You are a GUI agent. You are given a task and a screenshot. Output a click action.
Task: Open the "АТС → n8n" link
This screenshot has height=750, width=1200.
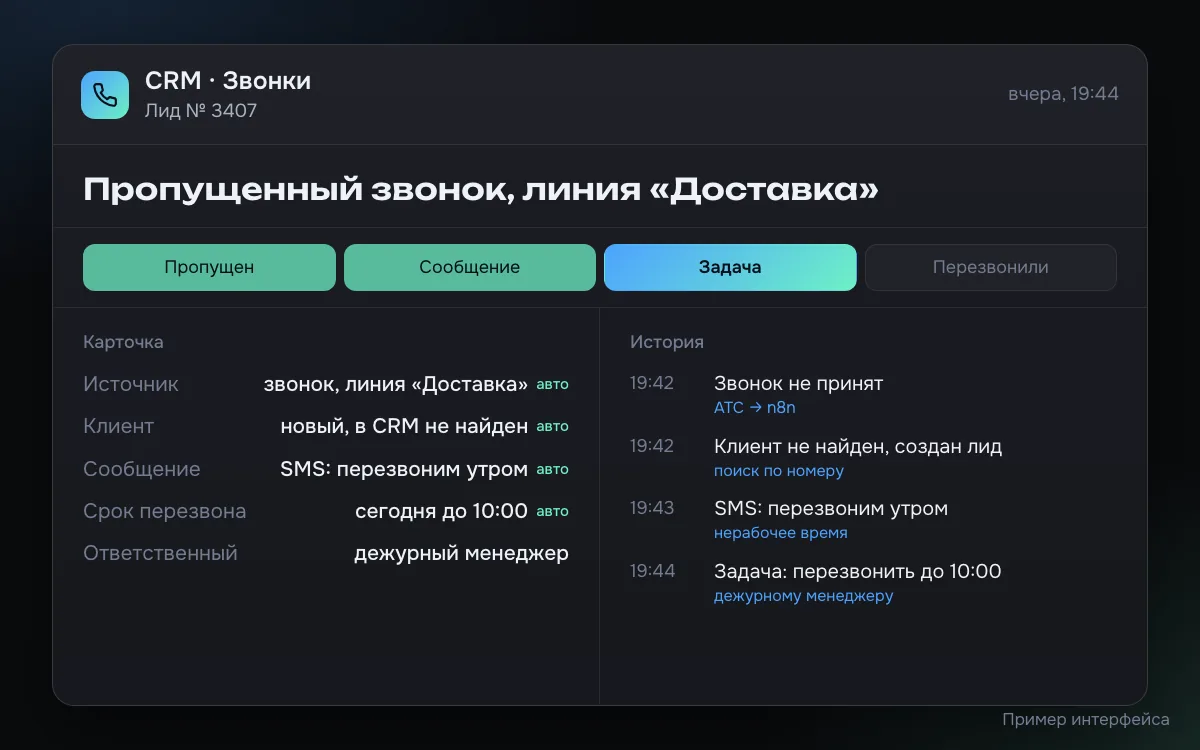[755, 408]
